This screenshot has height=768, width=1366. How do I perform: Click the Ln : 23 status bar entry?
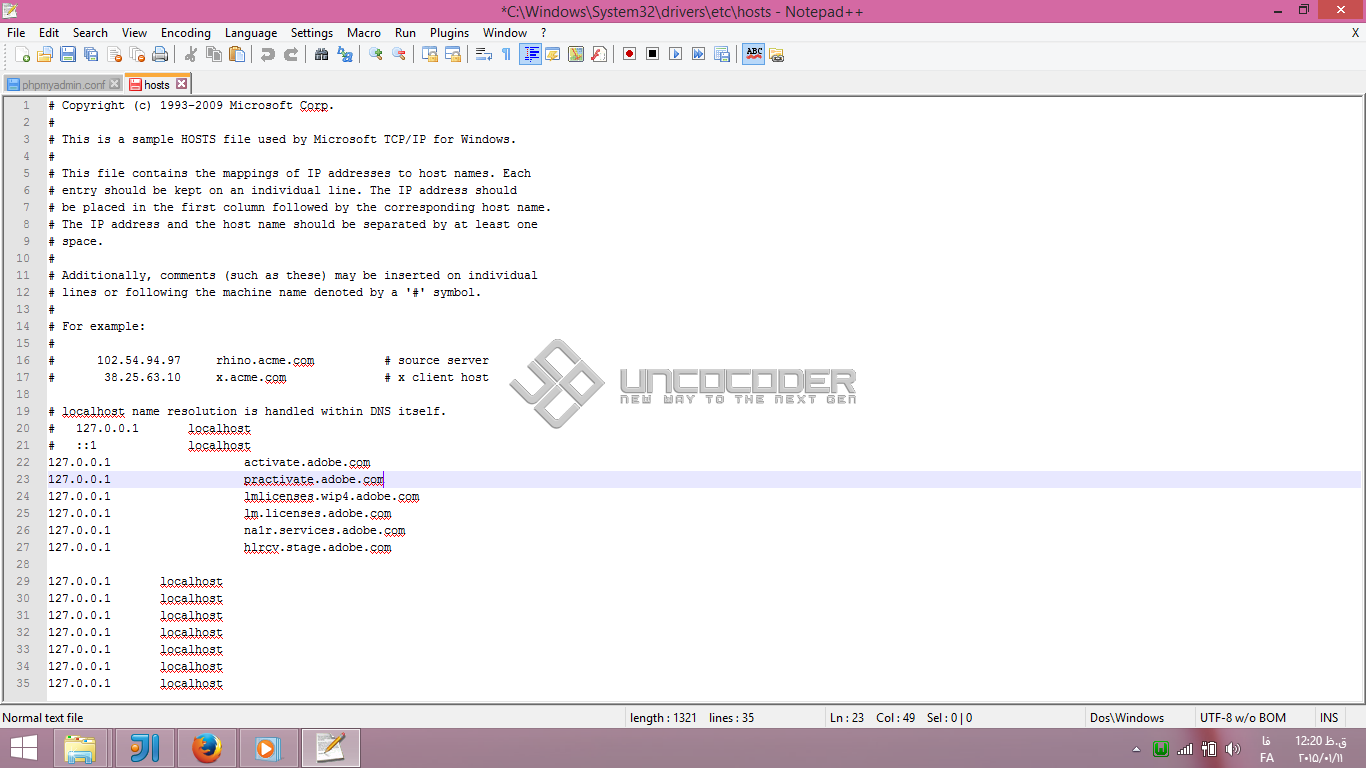(847, 718)
